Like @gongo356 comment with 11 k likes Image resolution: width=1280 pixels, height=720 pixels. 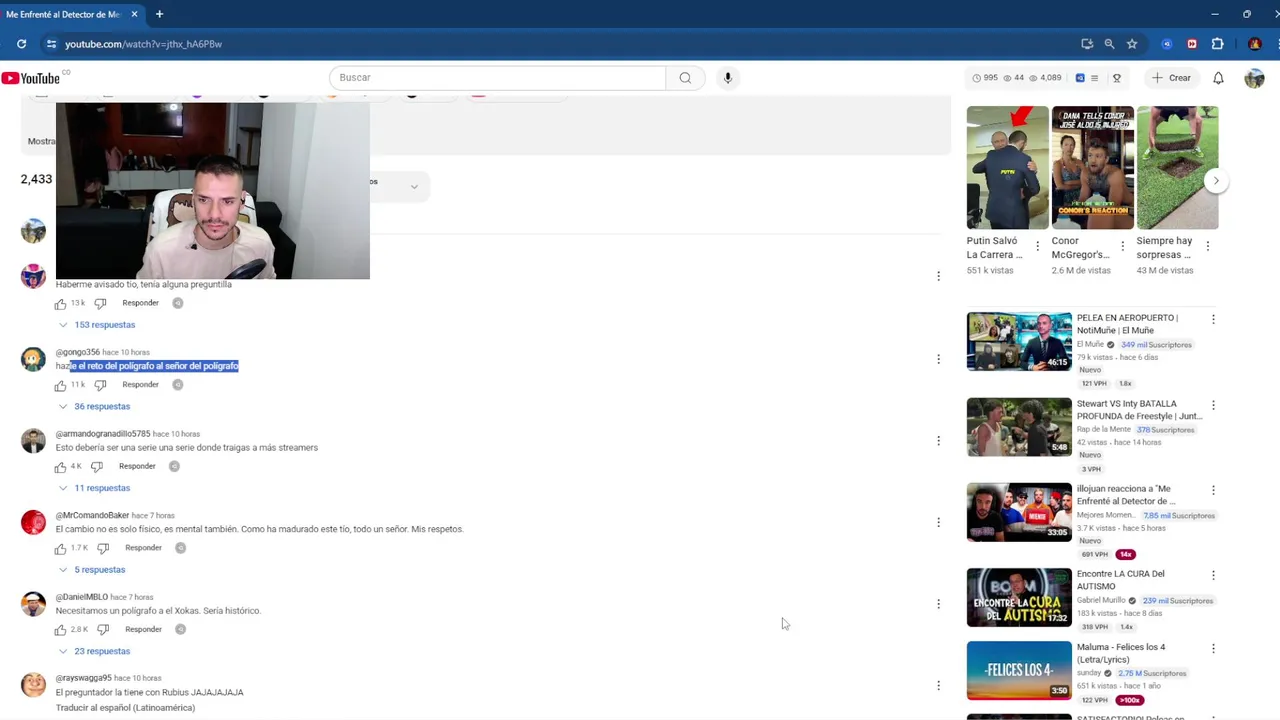61,385
